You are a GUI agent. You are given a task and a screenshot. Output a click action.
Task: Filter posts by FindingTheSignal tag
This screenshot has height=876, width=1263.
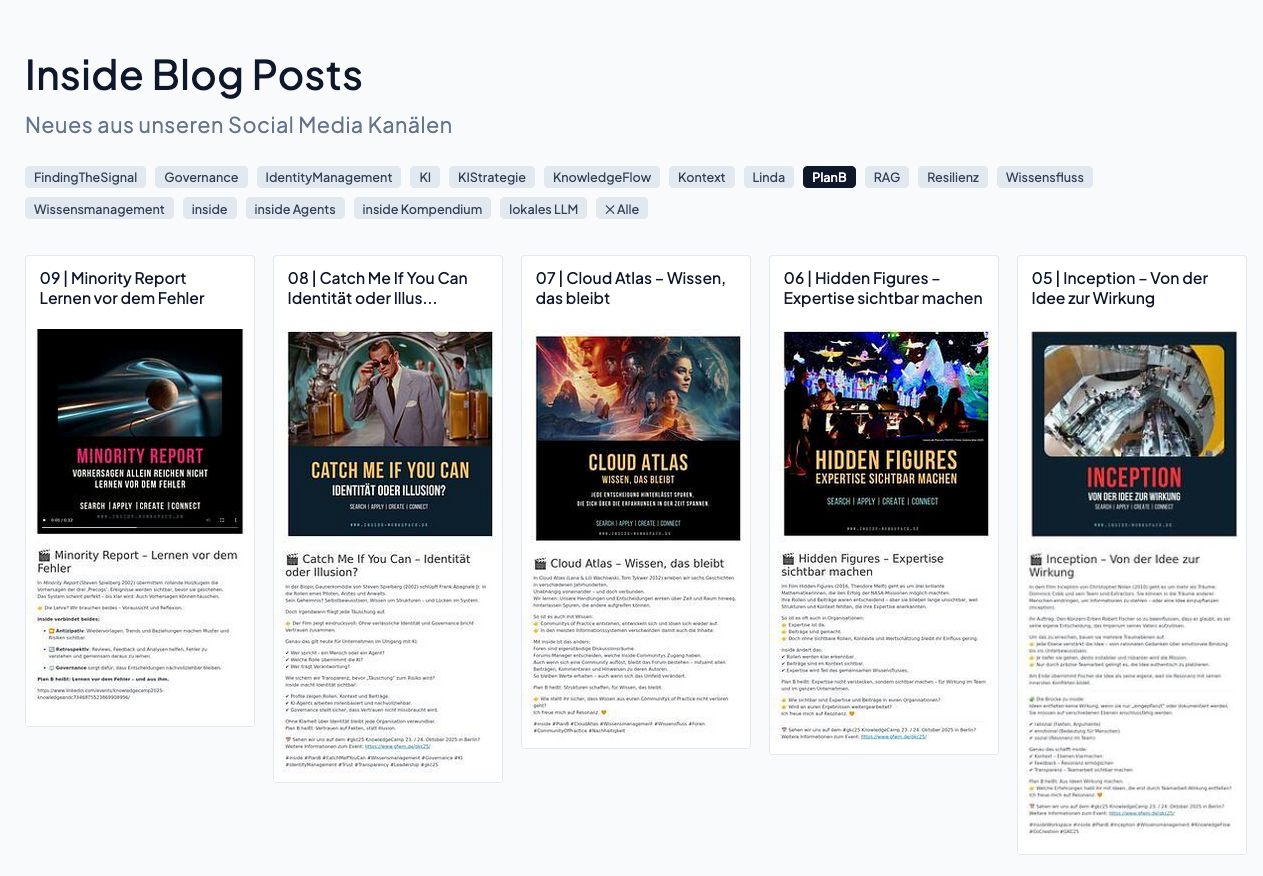[85, 177]
